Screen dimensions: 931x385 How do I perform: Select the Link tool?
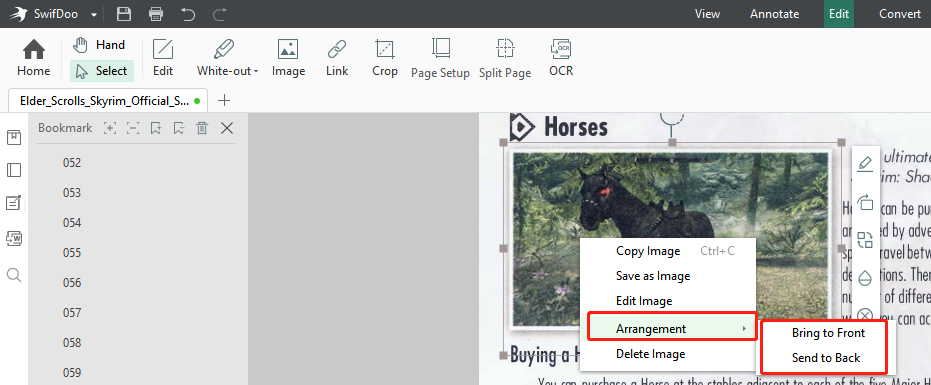(337, 58)
